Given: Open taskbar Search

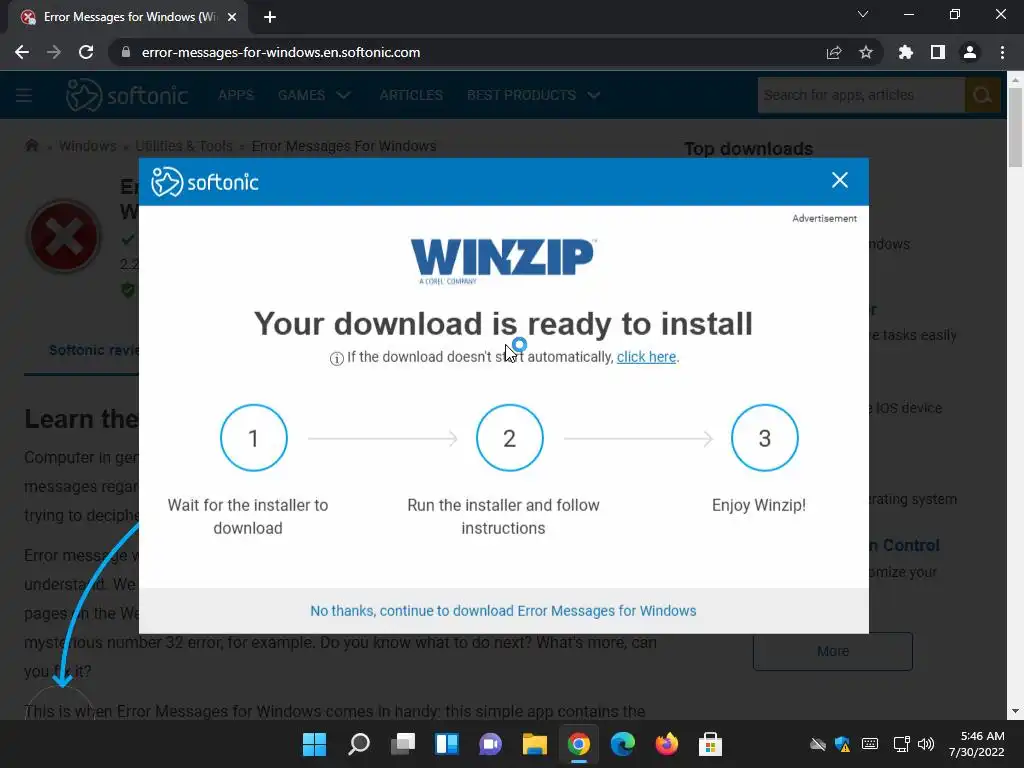Looking at the screenshot, I should tap(359, 744).
